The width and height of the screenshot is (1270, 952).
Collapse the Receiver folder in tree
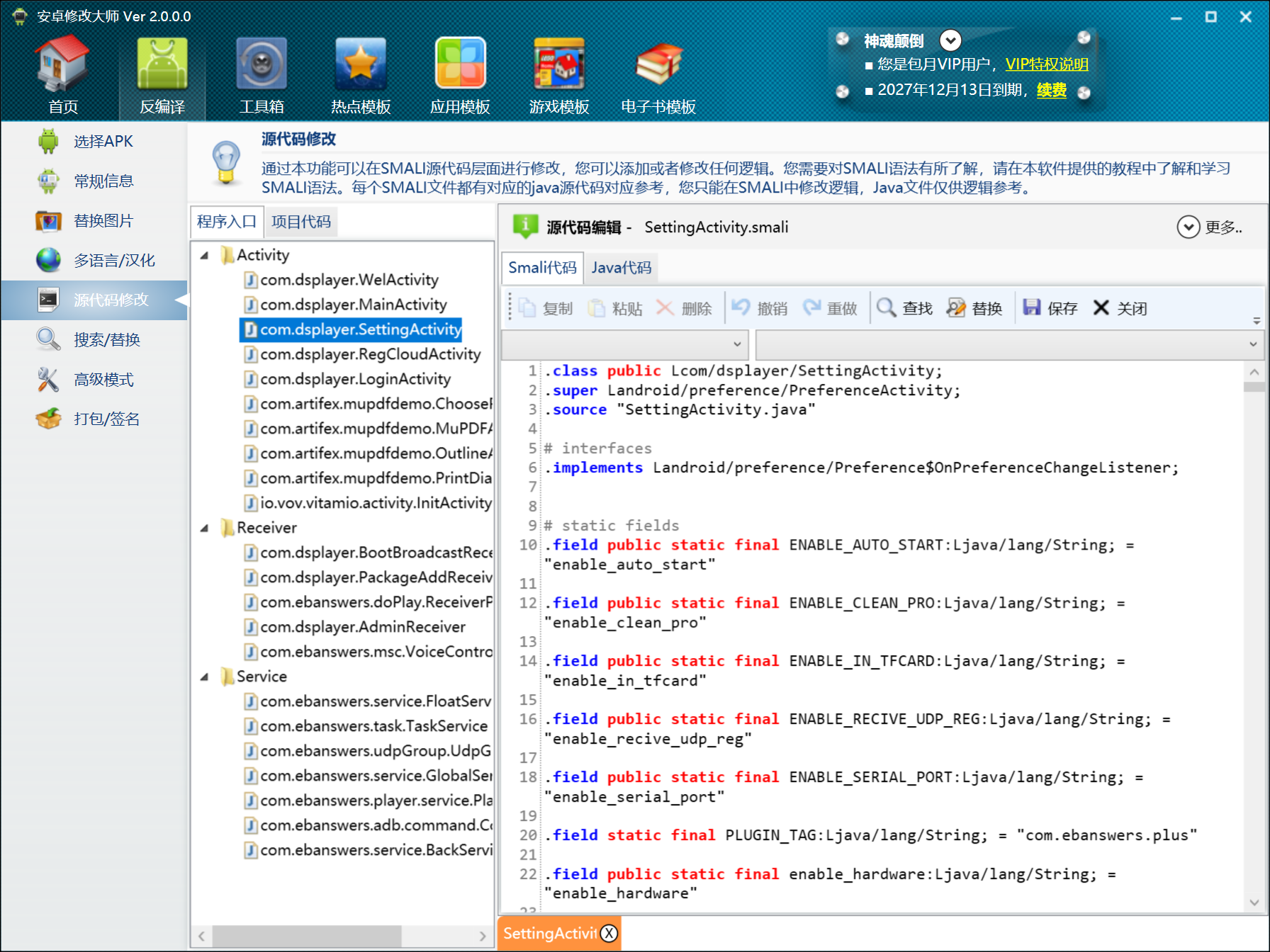(205, 528)
